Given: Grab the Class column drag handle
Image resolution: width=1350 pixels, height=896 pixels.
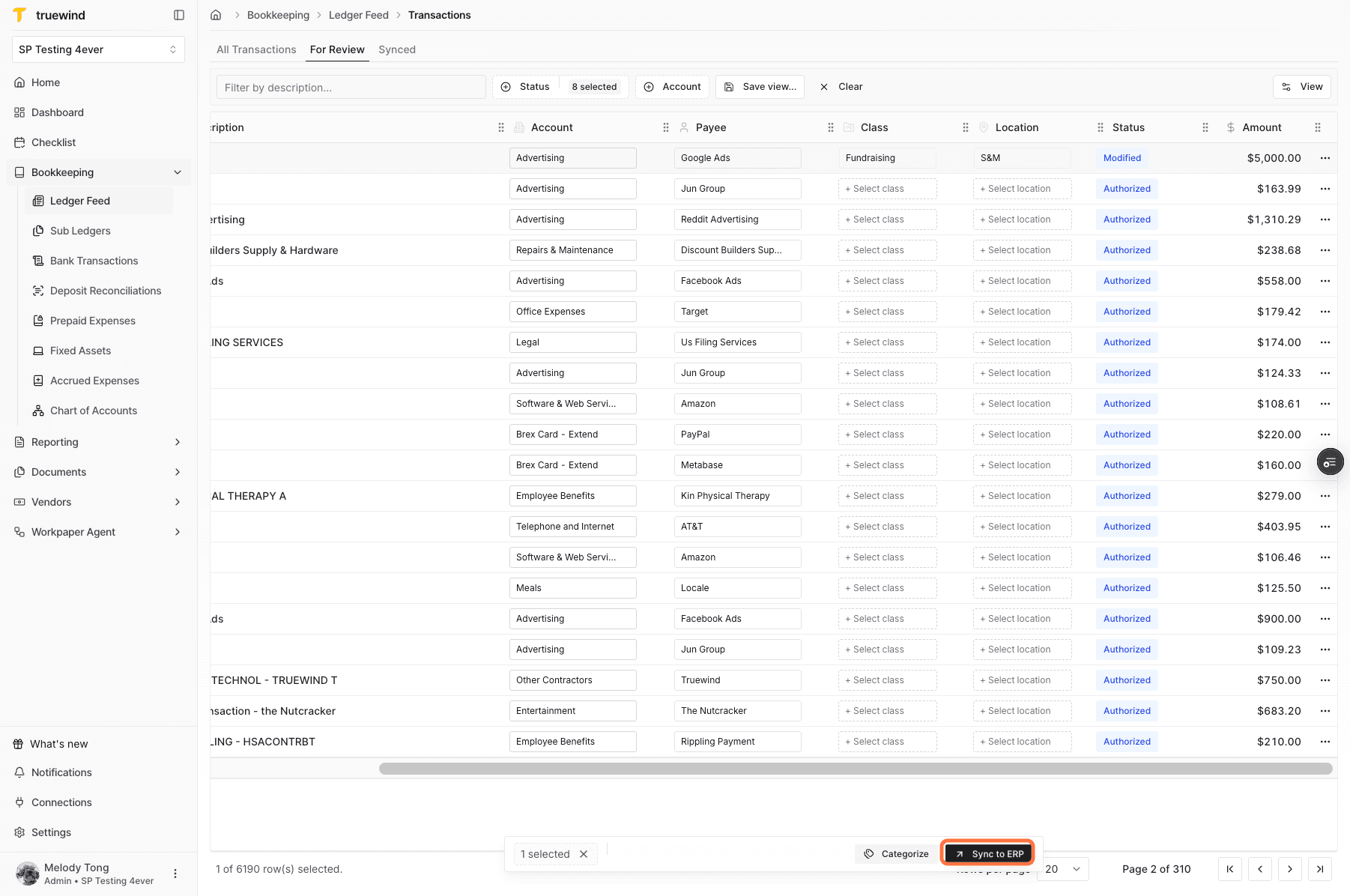Looking at the screenshot, I should click(x=966, y=127).
